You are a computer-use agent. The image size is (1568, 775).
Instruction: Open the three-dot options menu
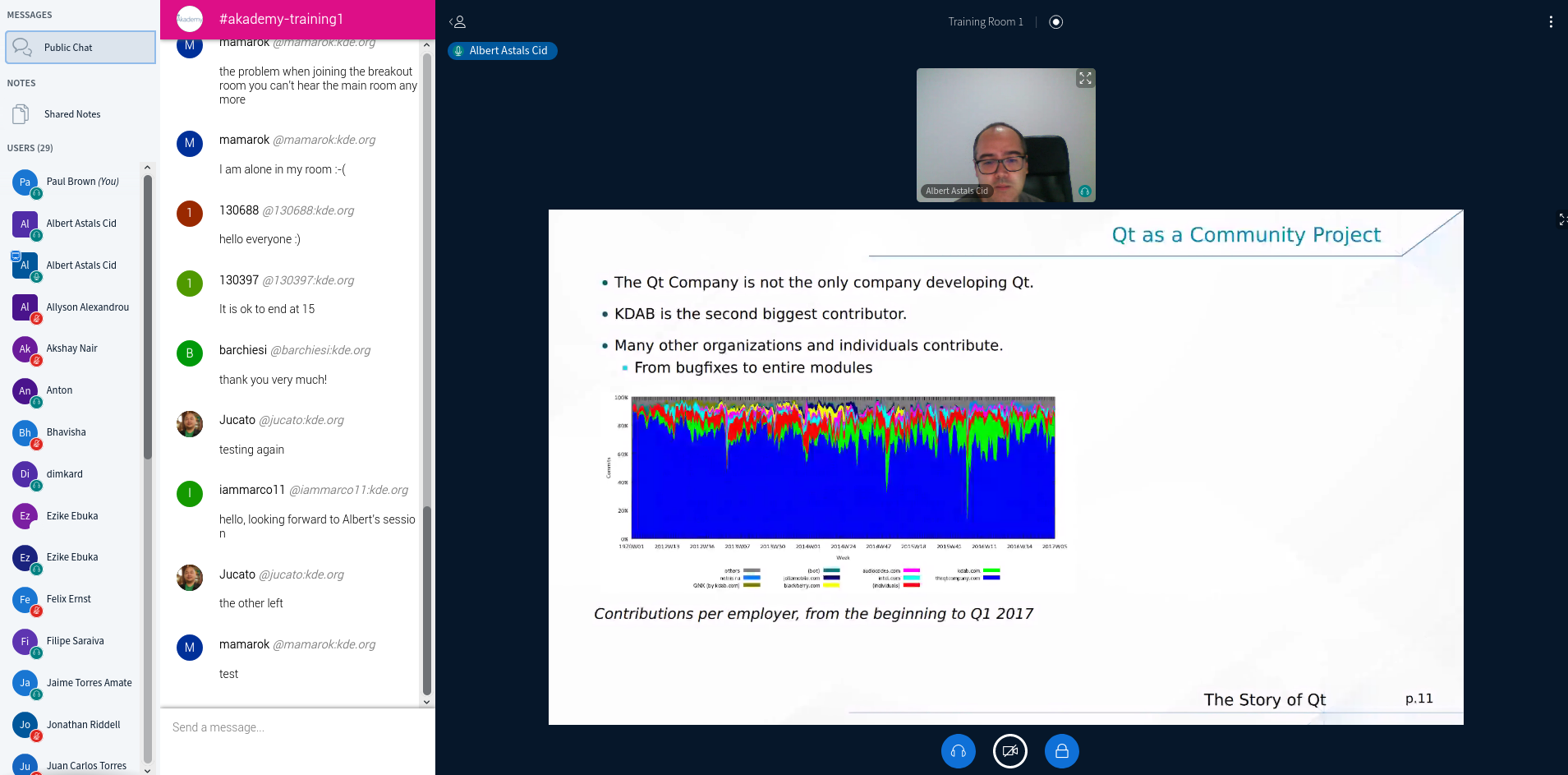(x=1551, y=22)
